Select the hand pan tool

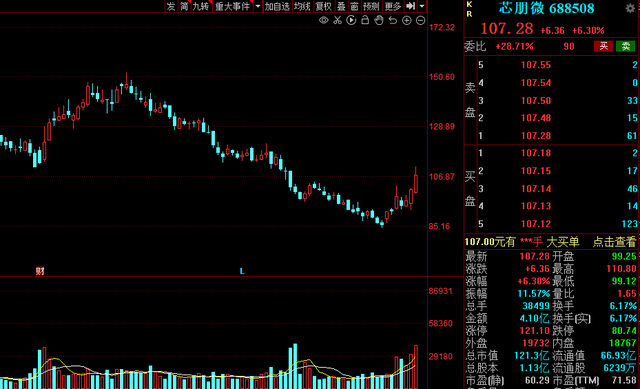[379, 20]
